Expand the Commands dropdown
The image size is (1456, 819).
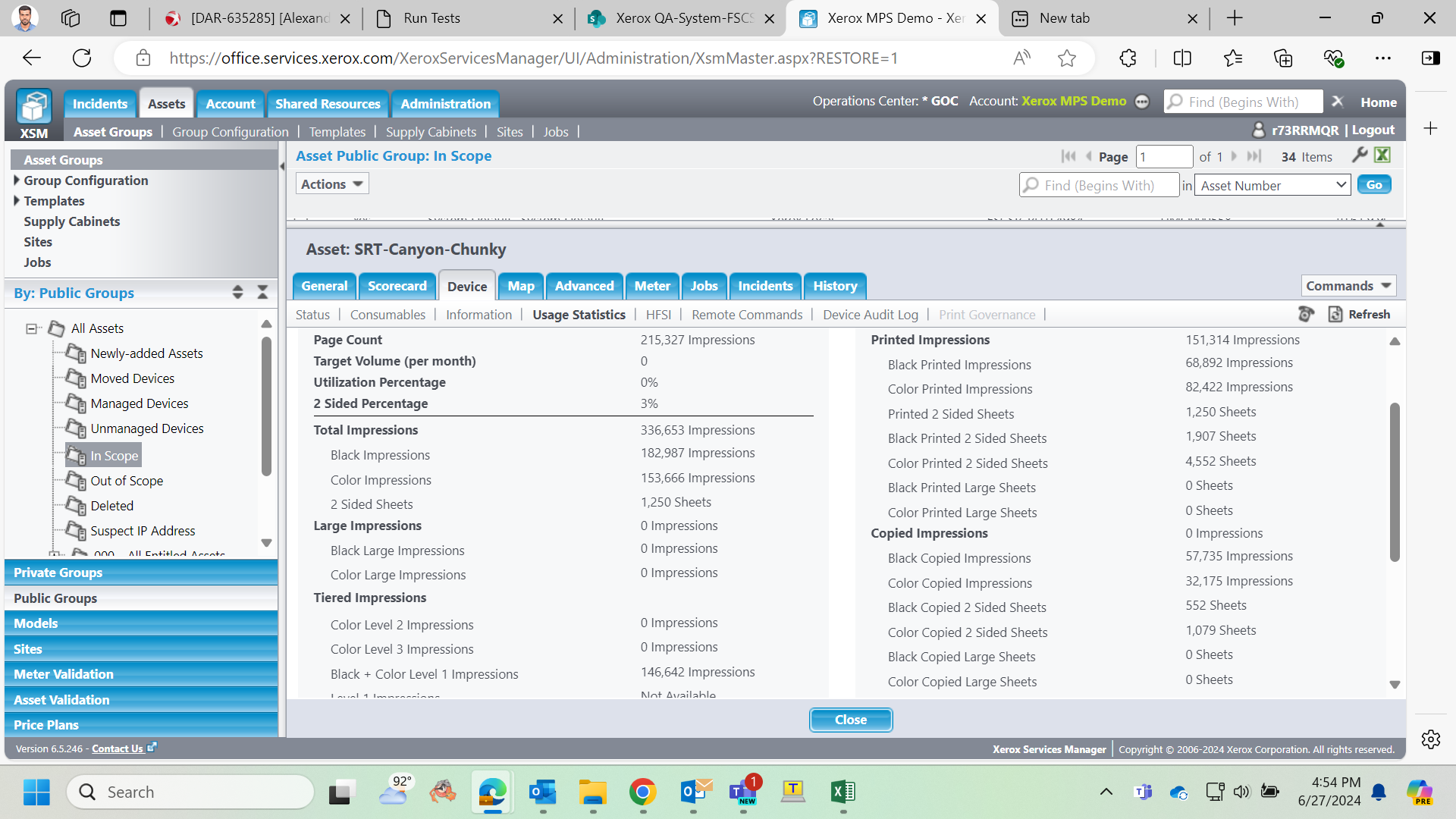click(1348, 286)
